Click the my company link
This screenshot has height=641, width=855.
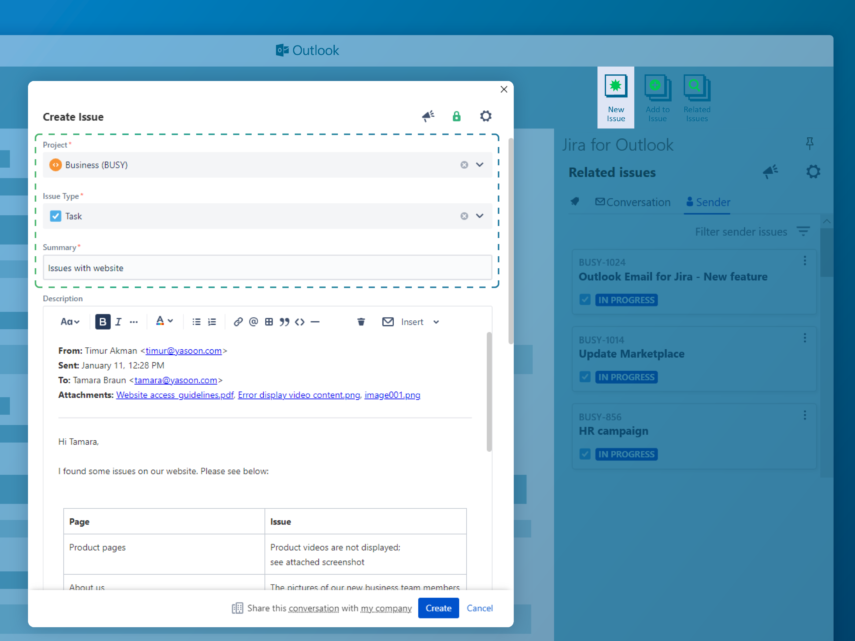click(x=386, y=608)
